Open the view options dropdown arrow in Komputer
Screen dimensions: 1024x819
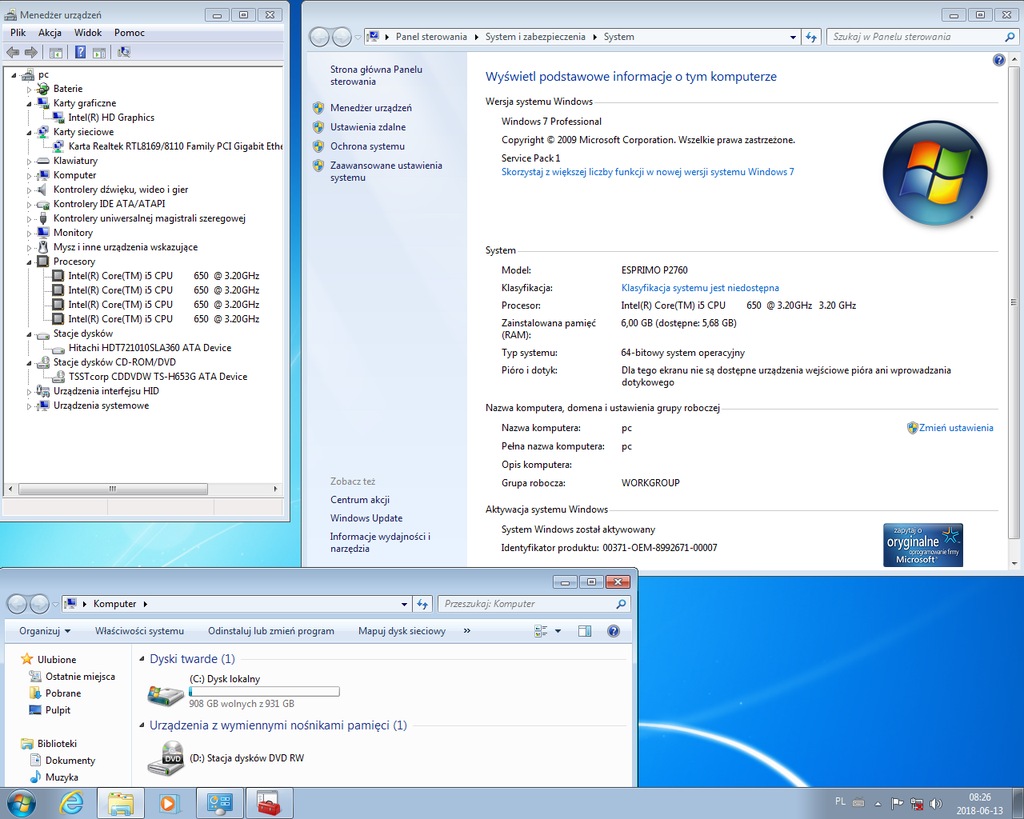(558, 631)
